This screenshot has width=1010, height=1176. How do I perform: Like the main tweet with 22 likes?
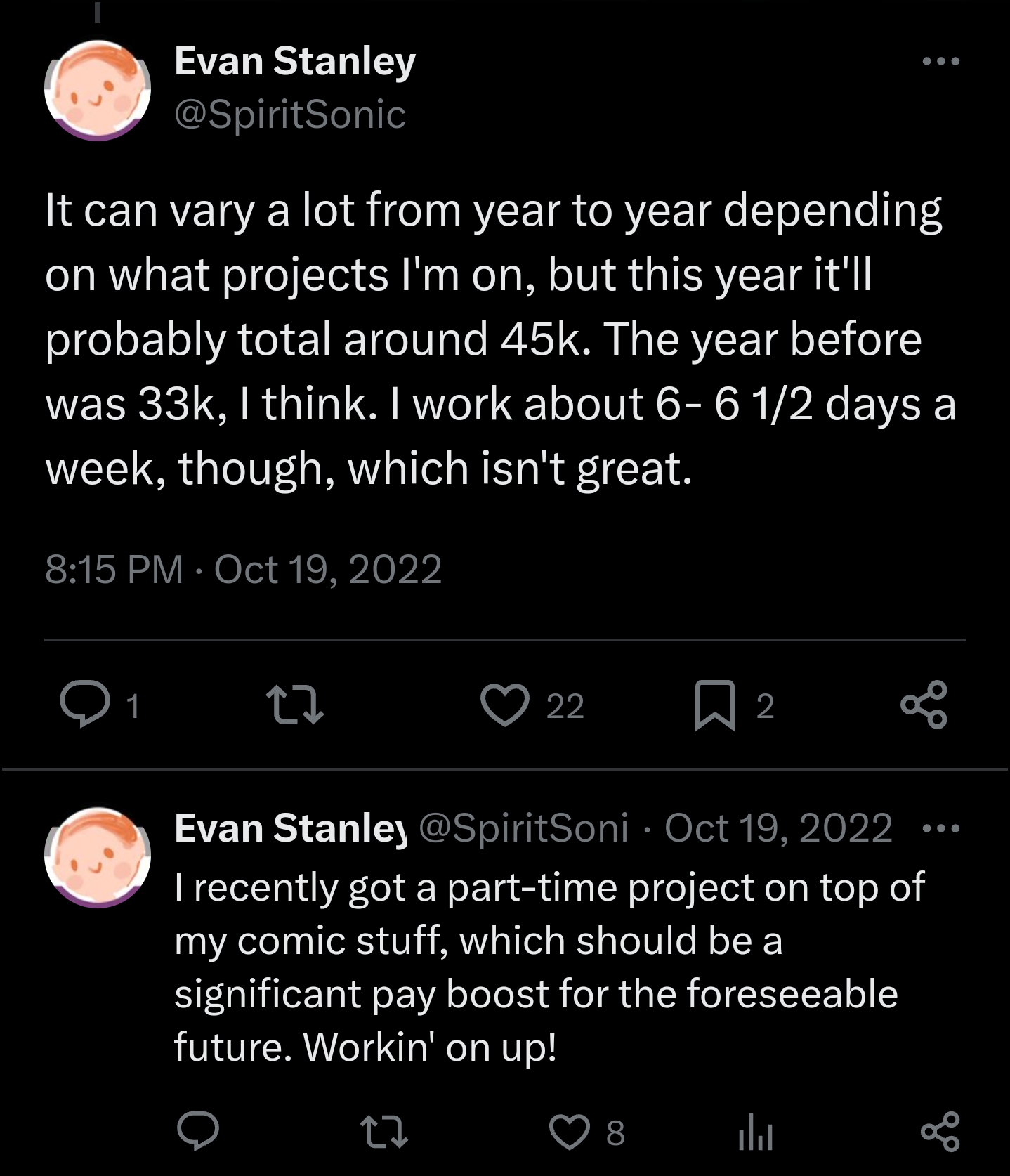(505, 705)
